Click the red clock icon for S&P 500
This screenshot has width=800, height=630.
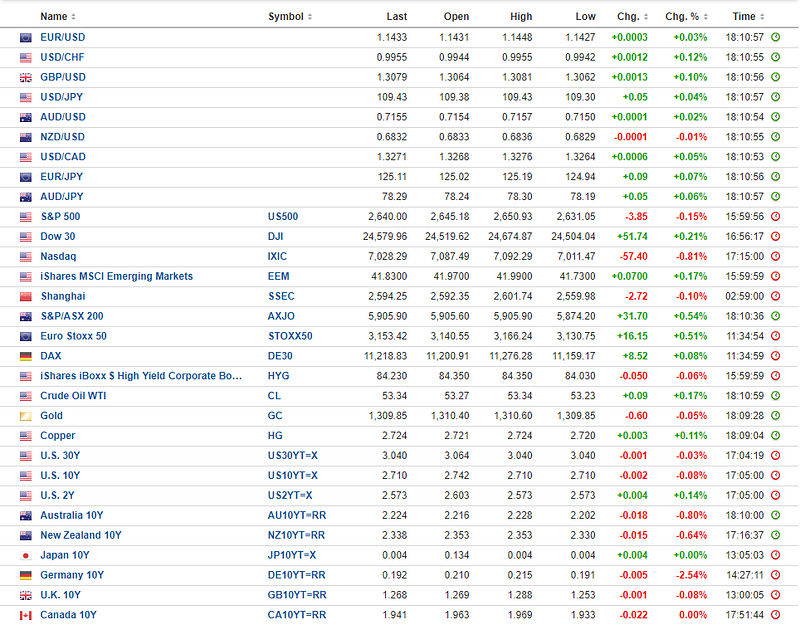(775, 216)
